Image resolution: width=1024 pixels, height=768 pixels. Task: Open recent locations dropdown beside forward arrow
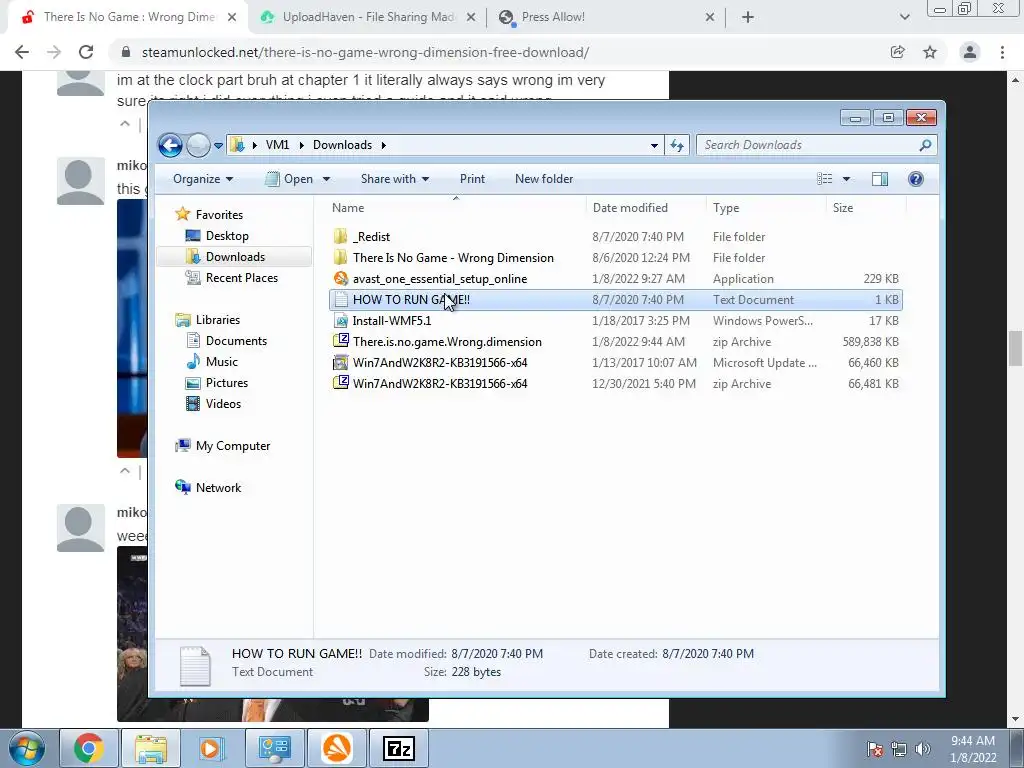coord(218,146)
